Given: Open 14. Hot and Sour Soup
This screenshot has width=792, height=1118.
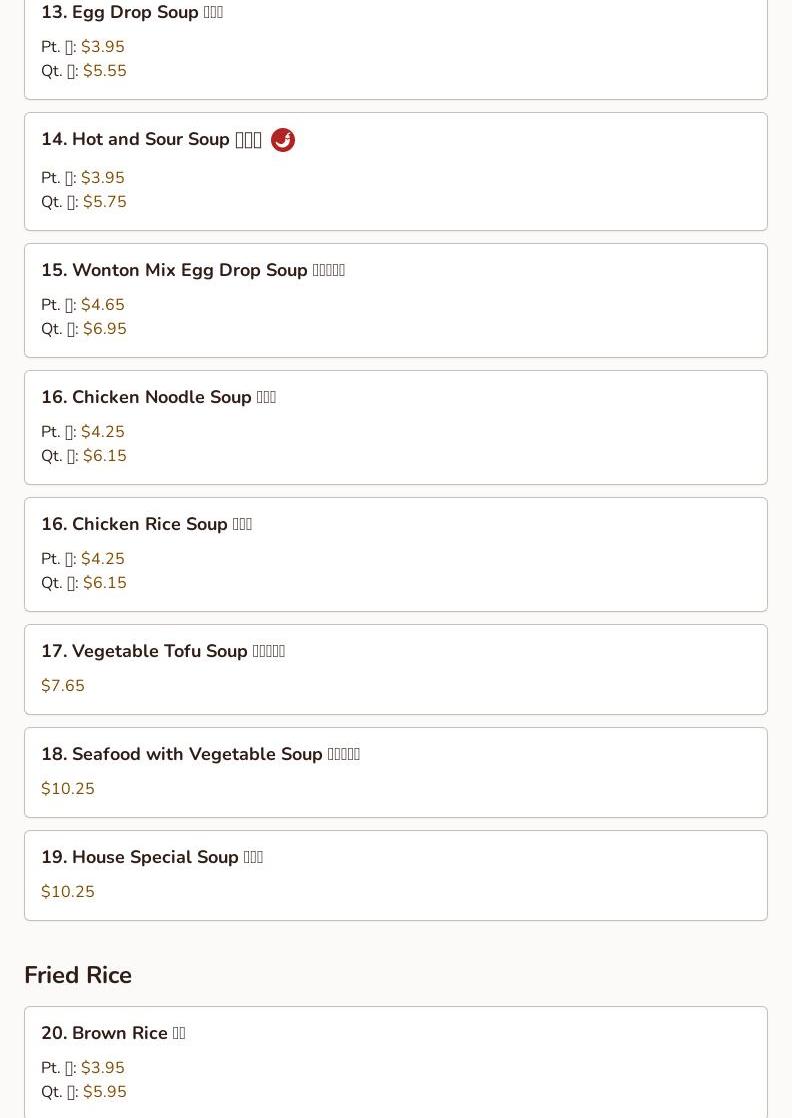Looking at the screenshot, I should [x=151, y=140].
